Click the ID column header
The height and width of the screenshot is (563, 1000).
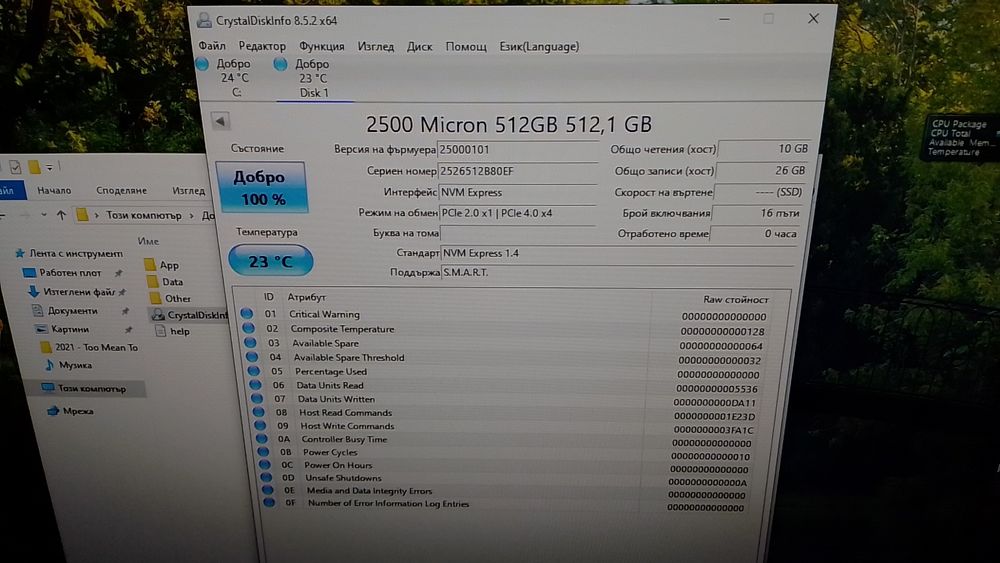(268, 297)
